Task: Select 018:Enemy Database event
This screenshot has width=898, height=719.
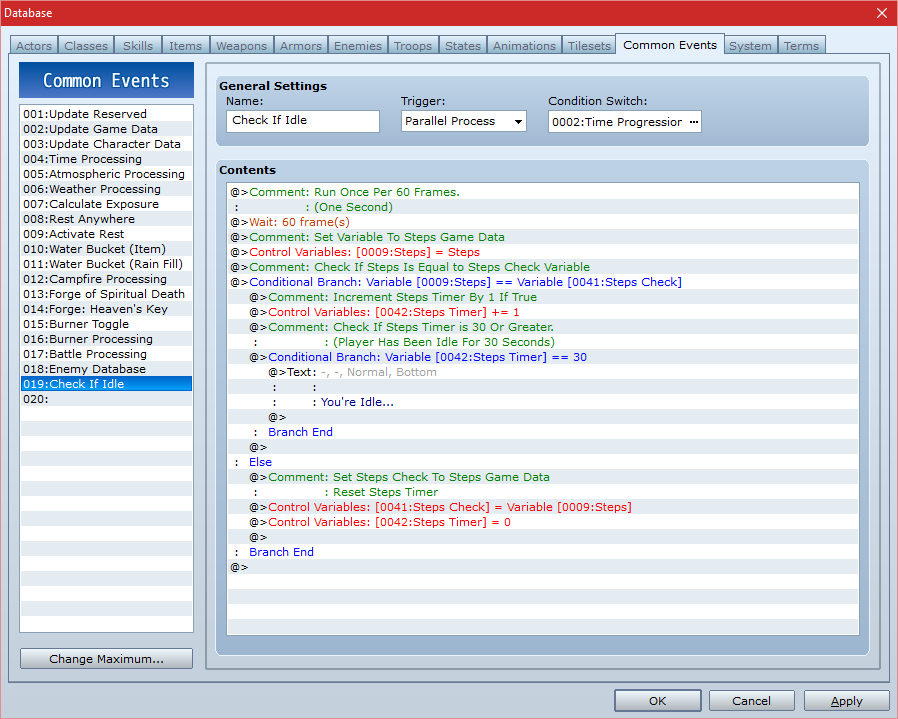Action: (106, 369)
